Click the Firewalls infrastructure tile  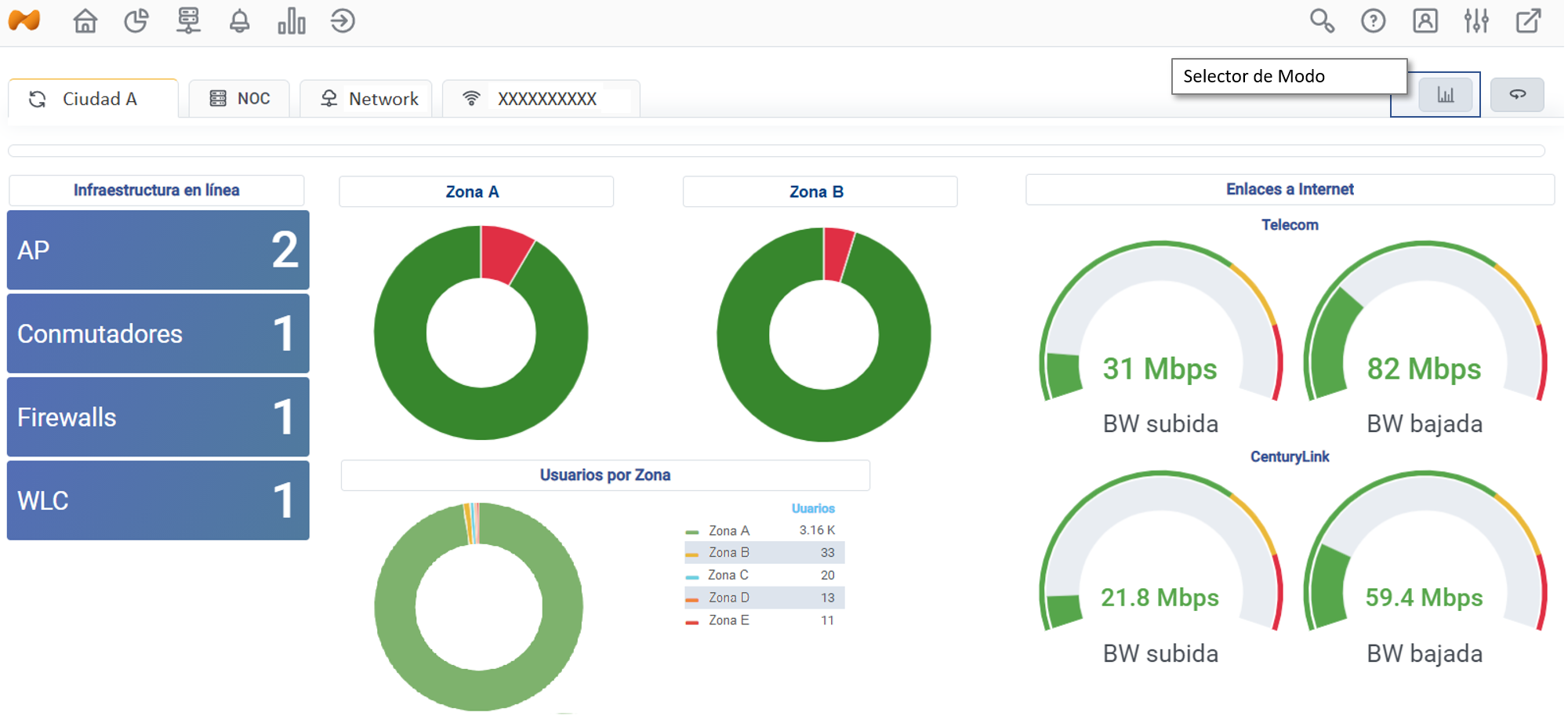(x=158, y=417)
